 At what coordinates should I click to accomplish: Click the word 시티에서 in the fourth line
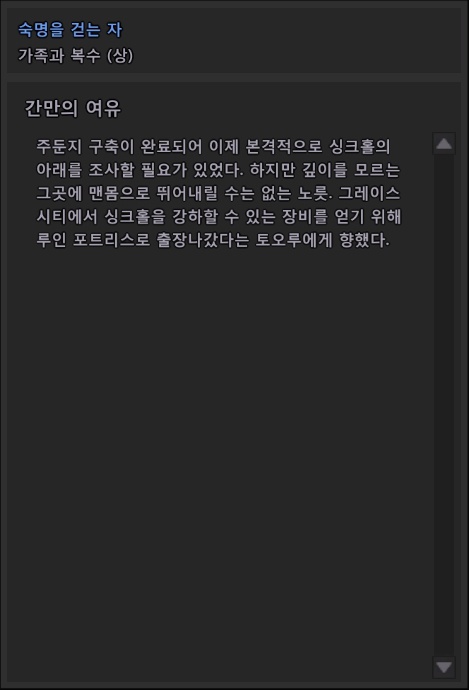(x=66, y=216)
